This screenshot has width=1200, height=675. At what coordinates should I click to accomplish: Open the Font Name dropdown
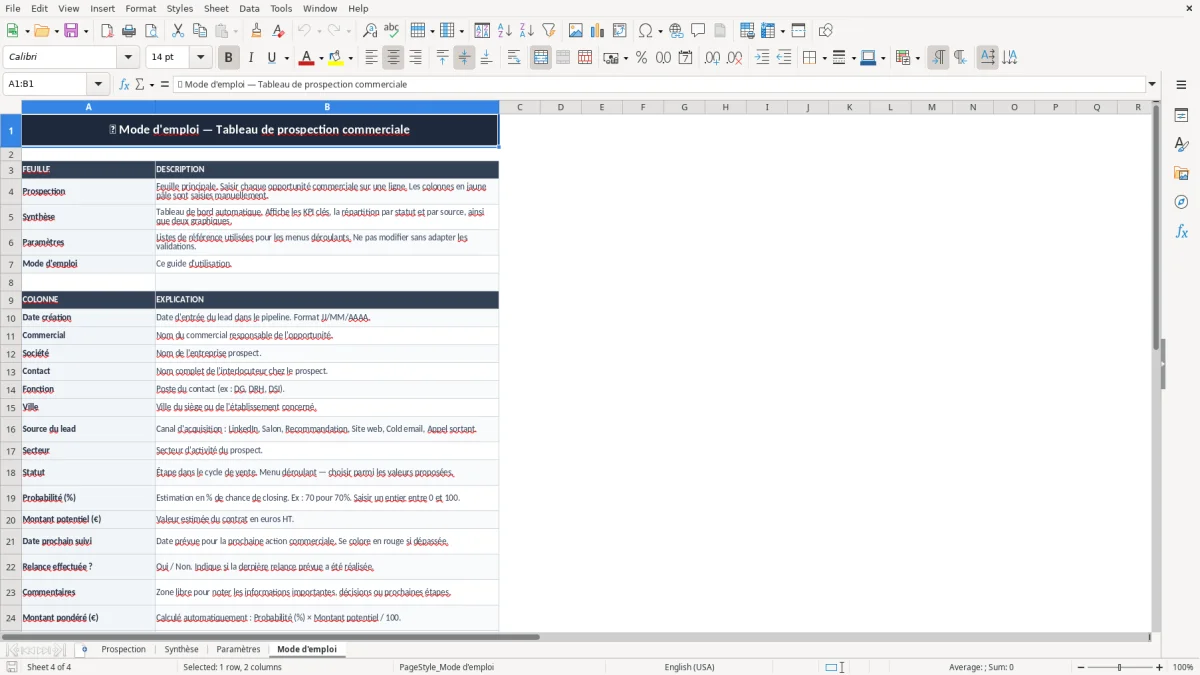pyautogui.click(x=130, y=58)
